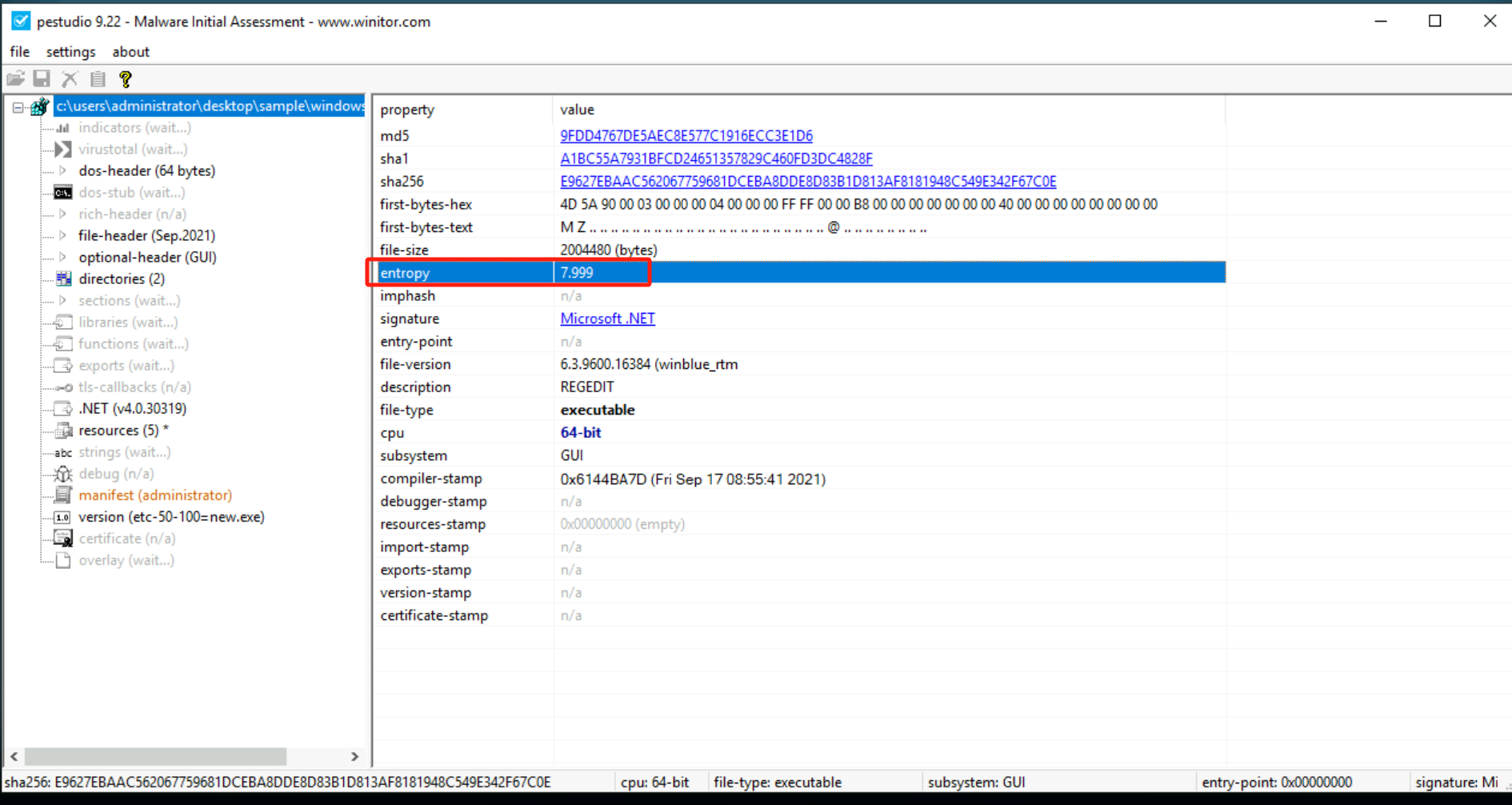Select the compiler-stamp value row
Screen dimensions: 1512x805
click(x=693, y=479)
